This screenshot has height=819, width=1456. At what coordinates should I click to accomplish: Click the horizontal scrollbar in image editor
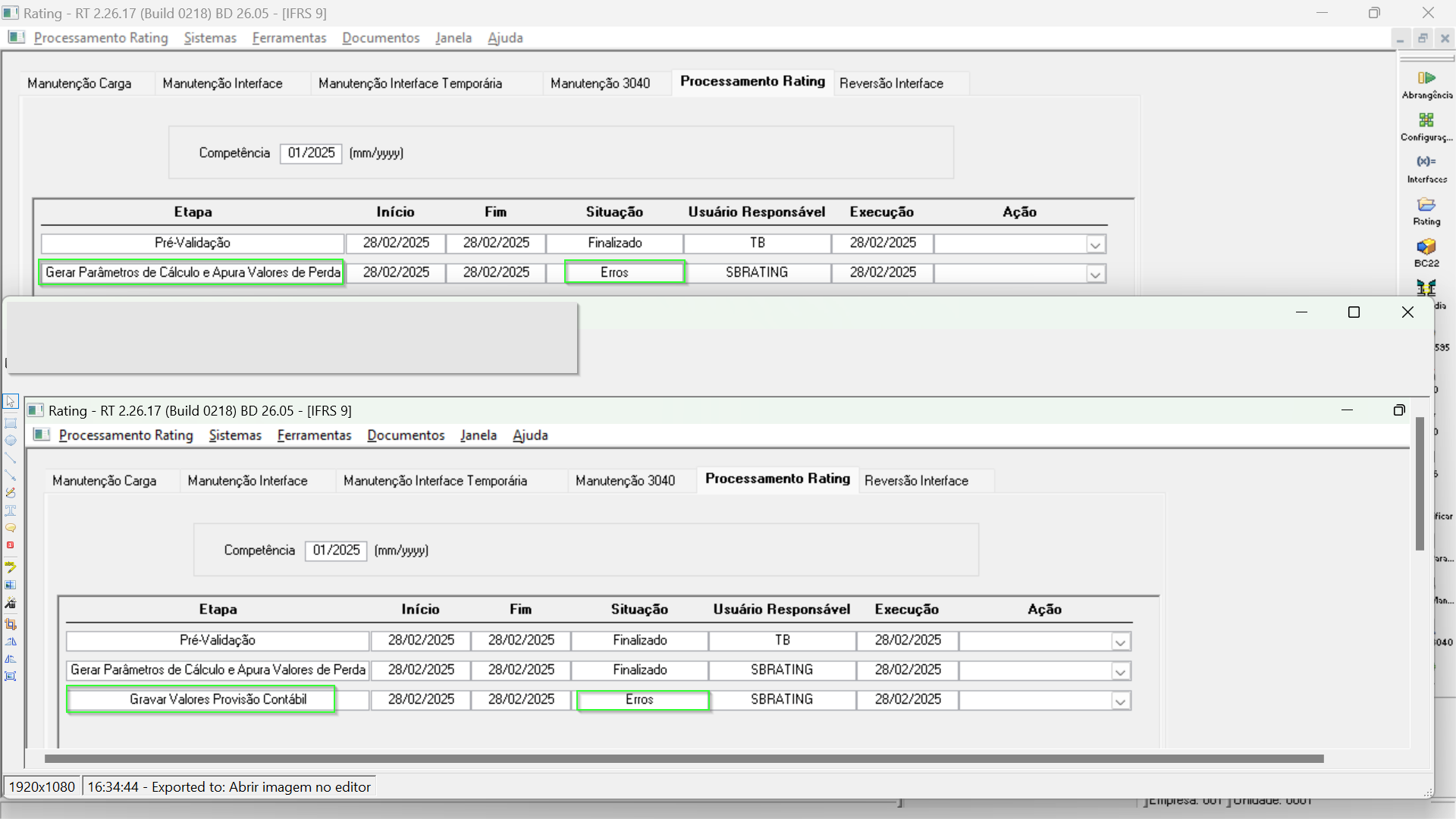click(x=682, y=758)
